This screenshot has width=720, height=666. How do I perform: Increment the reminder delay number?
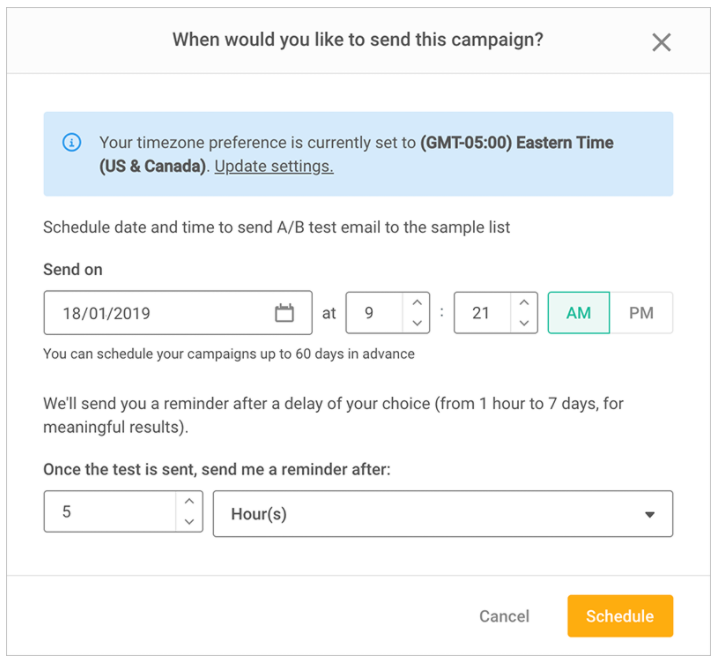tap(190, 501)
